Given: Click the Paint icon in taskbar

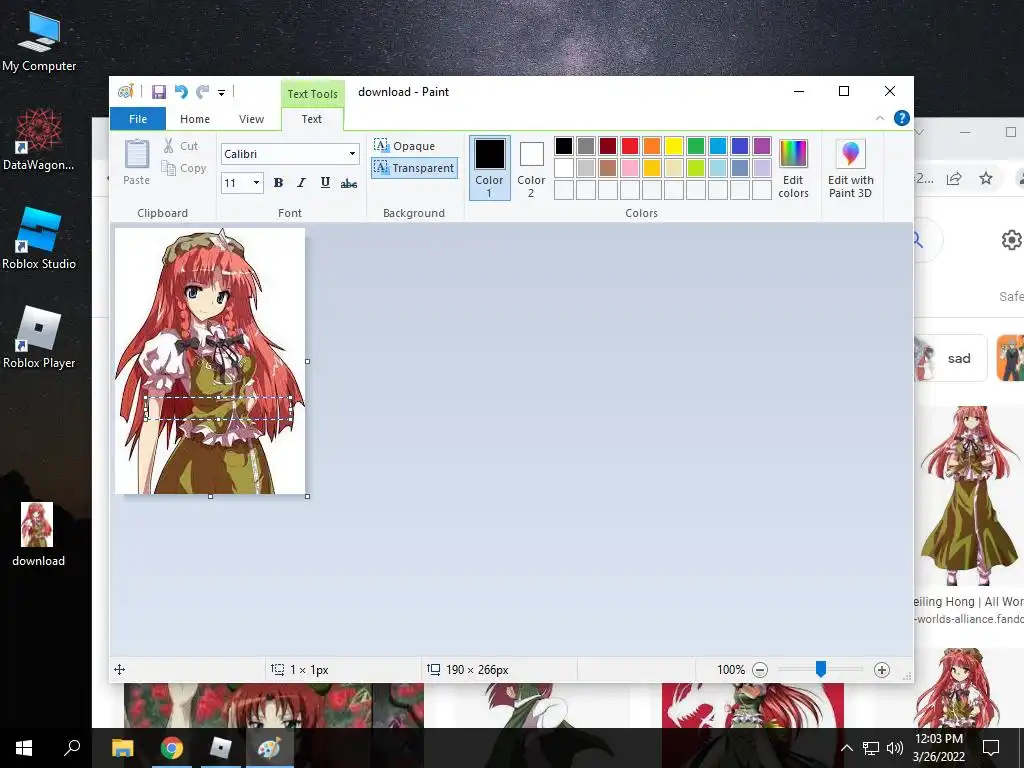Looking at the screenshot, I should [269, 748].
